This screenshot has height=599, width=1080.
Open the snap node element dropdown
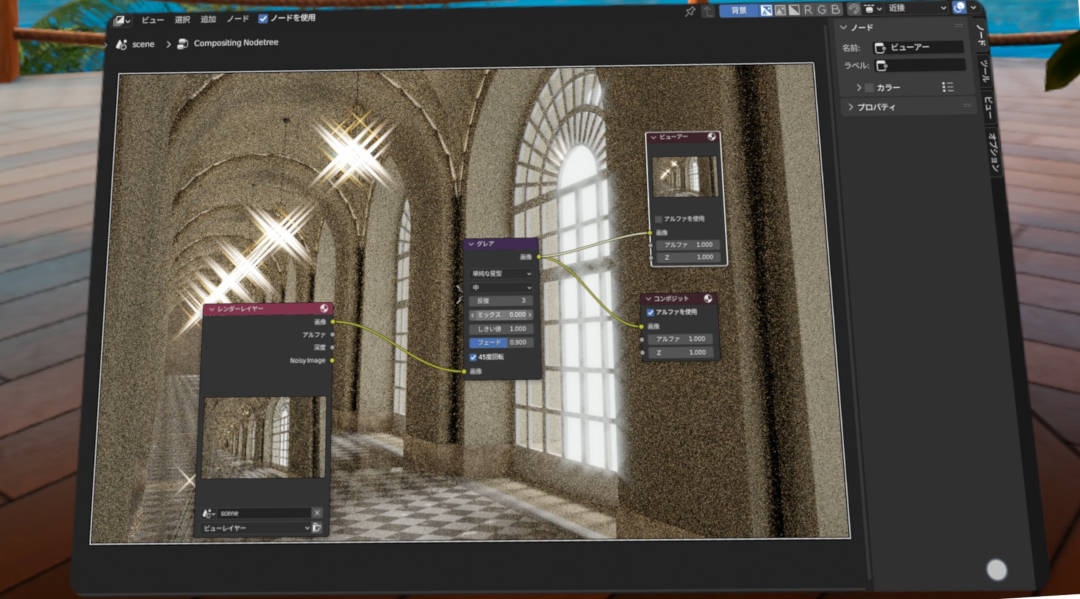[x=873, y=9]
